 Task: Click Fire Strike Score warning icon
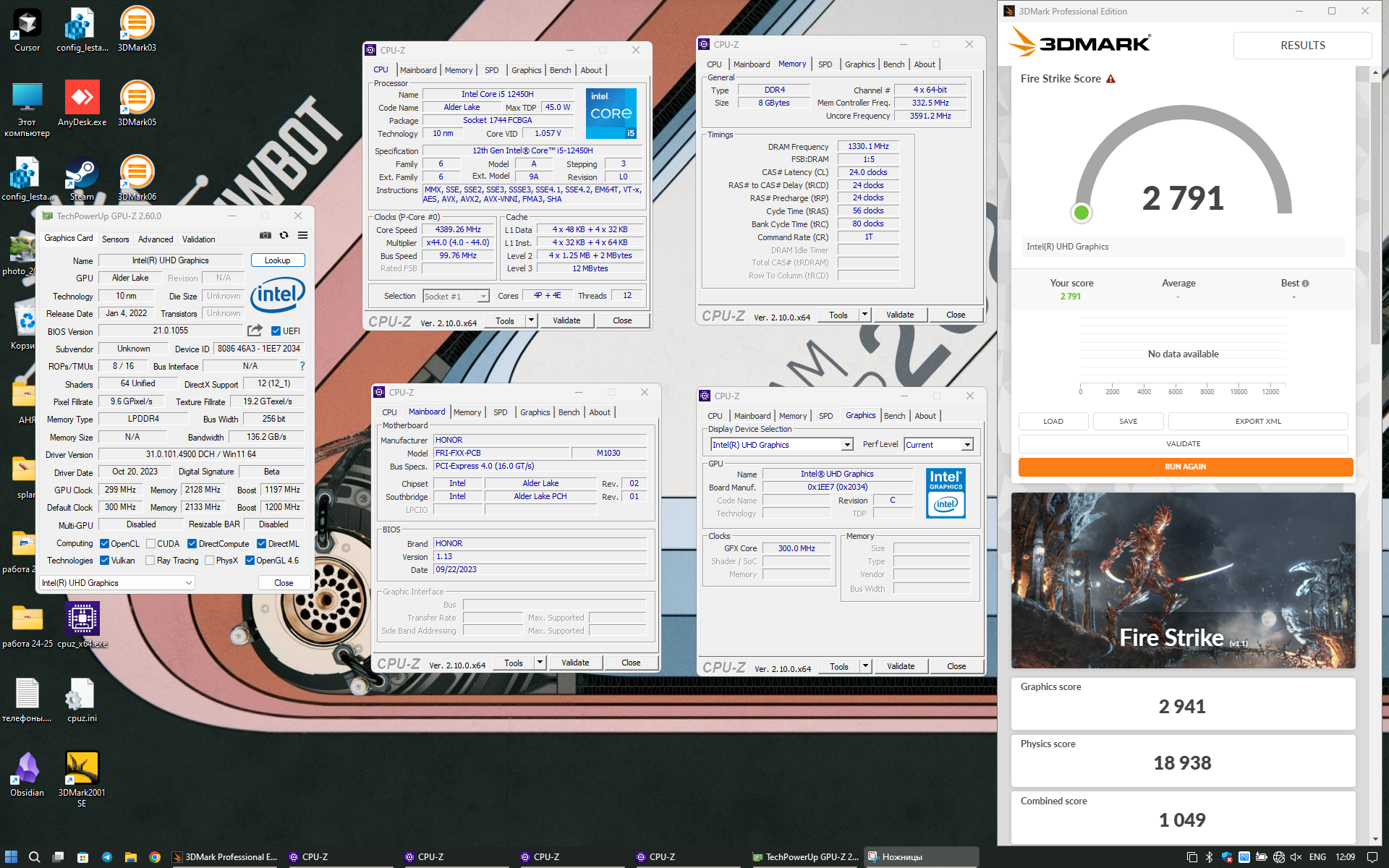pos(1110,79)
